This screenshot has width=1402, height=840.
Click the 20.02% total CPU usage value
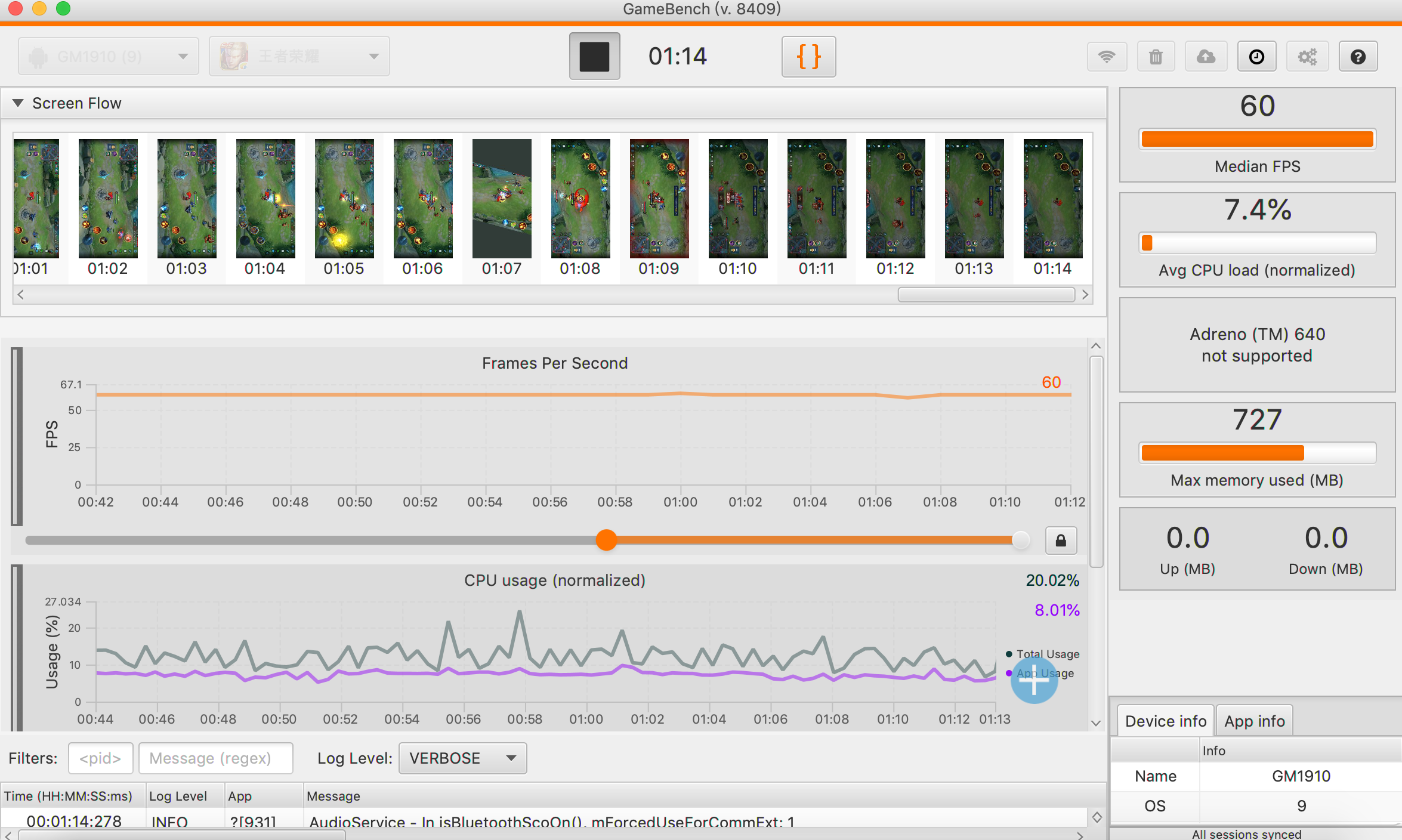[1052, 580]
